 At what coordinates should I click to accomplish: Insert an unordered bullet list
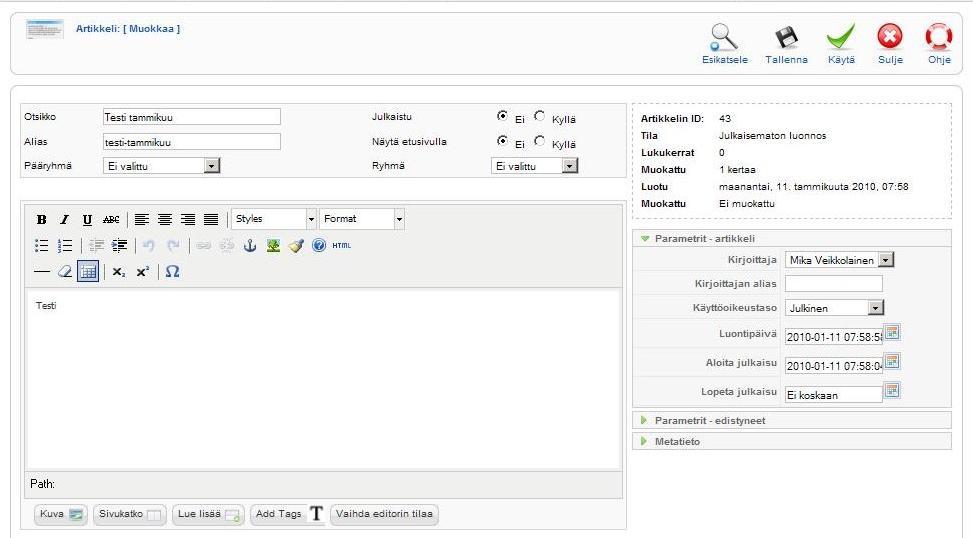(x=42, y=246)
